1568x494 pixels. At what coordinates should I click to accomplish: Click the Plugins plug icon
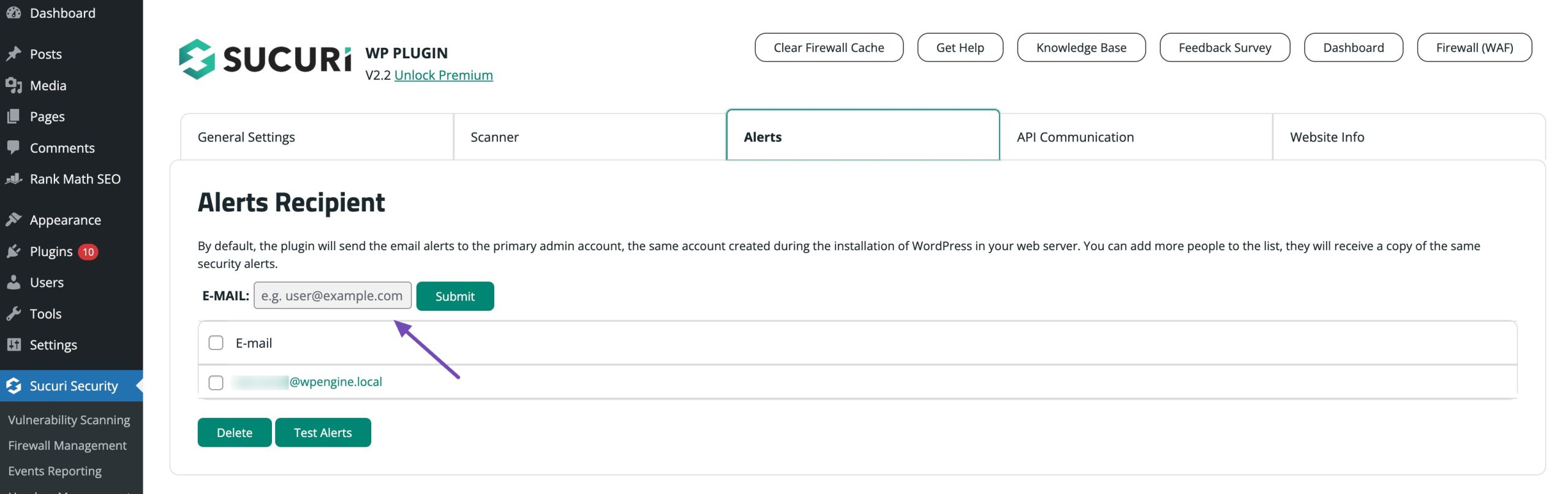(13, 251)
